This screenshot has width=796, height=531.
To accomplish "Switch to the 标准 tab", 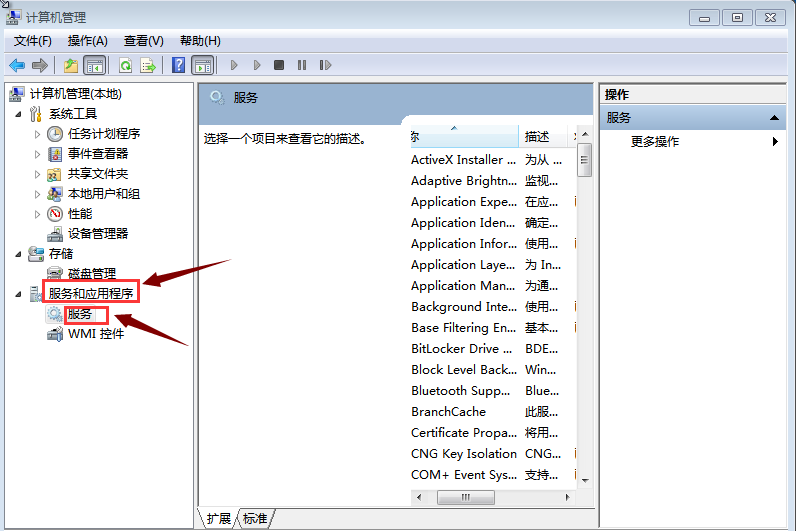I will pyautogui.click(x=255, y=518).
